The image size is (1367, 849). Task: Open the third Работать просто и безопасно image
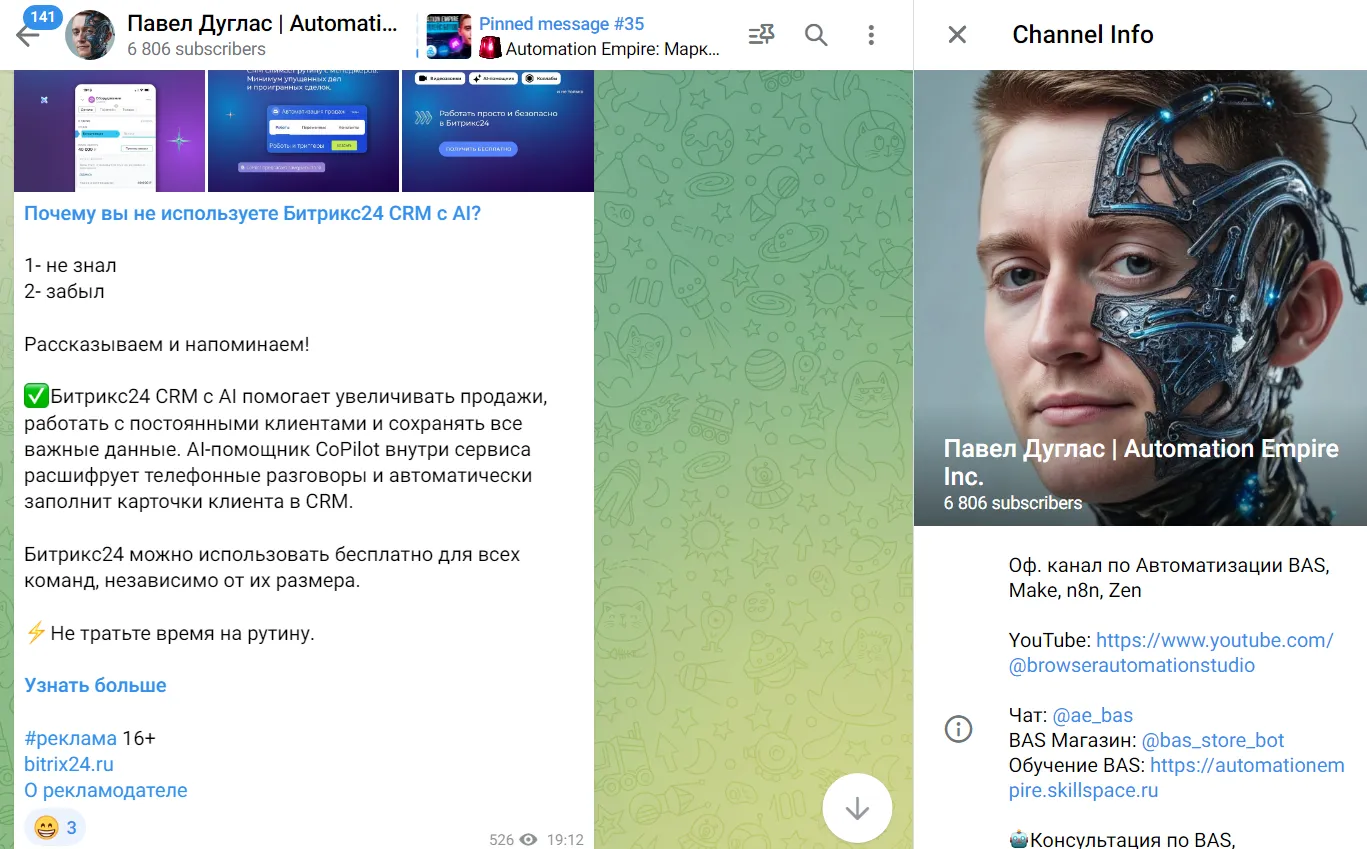497,130
